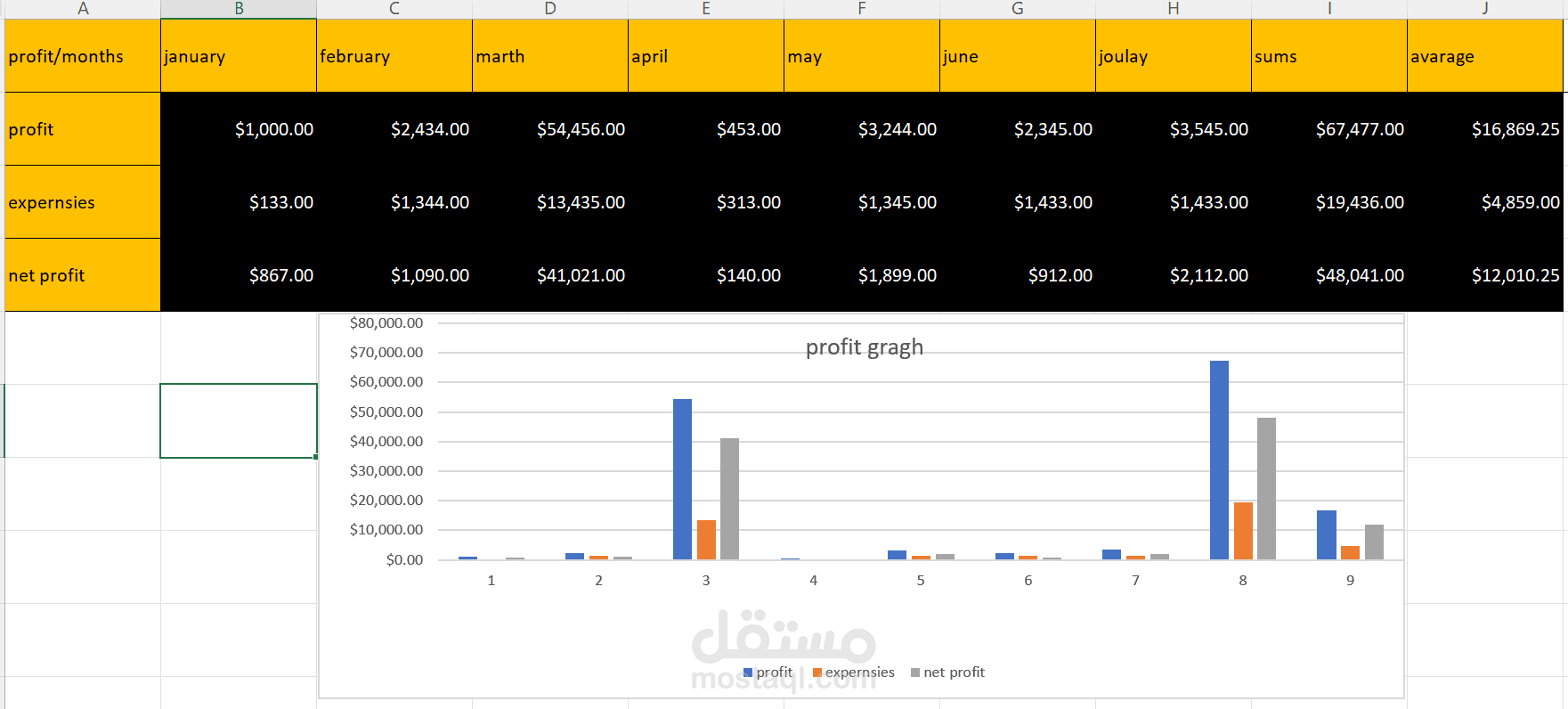
Task: Click the $80,000.00 vertical axis label
Action: 386,323
